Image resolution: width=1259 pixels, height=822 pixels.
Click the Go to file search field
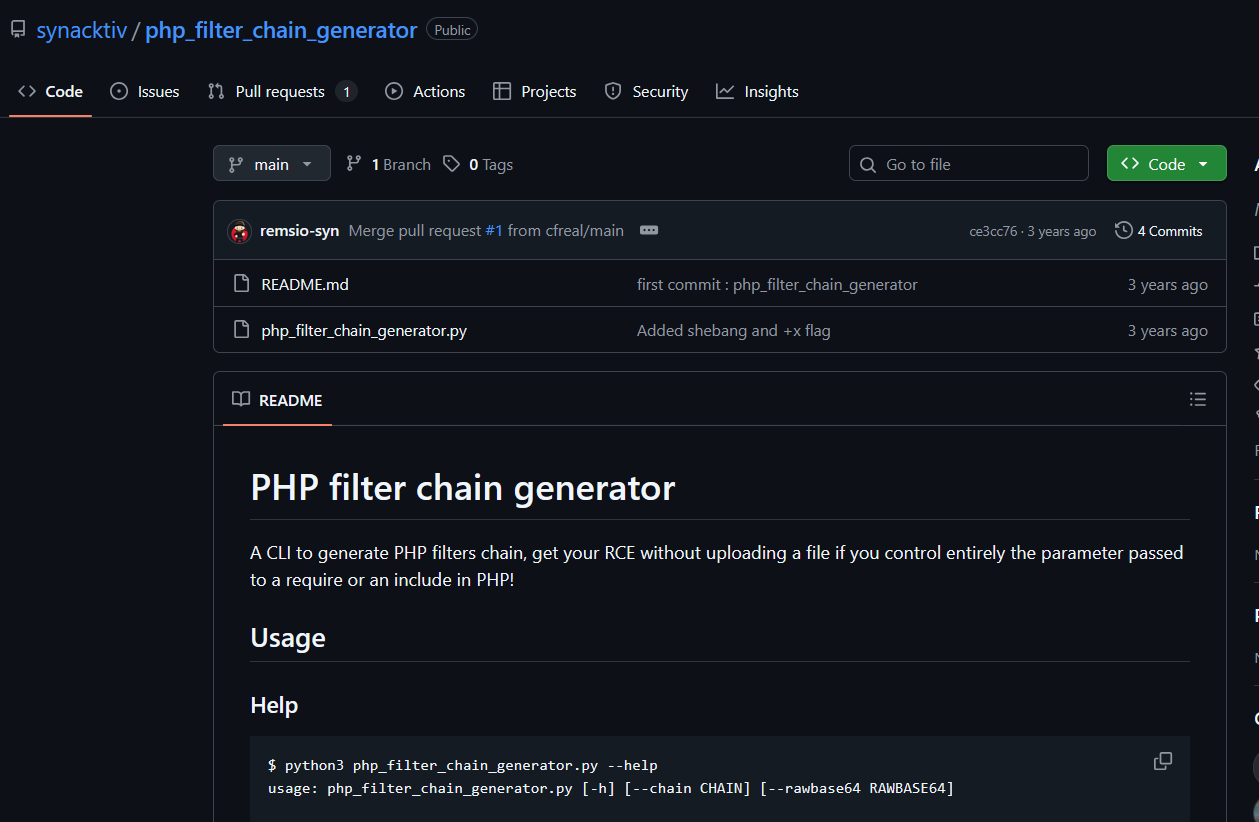(968, 164)
